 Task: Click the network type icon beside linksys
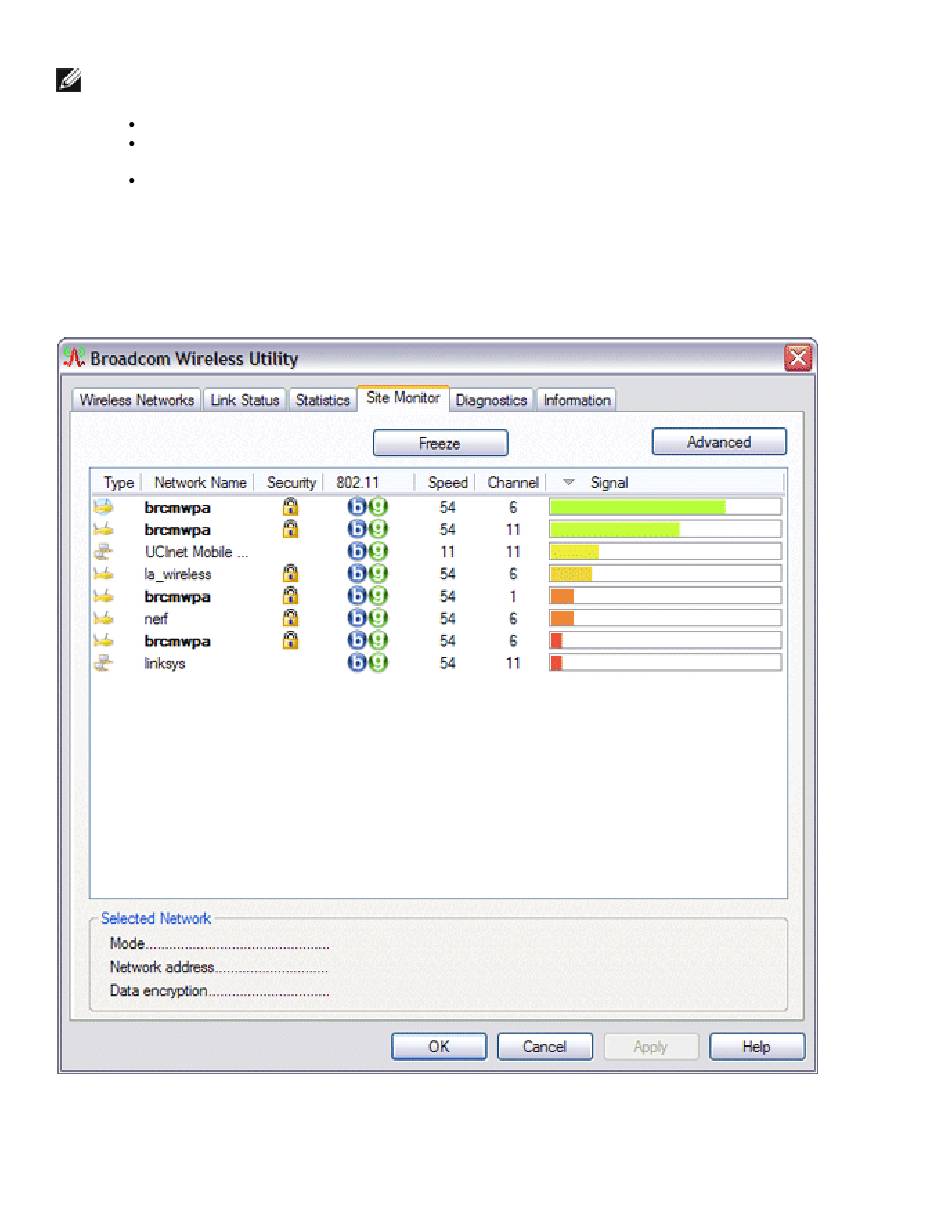tap(102, 663)
